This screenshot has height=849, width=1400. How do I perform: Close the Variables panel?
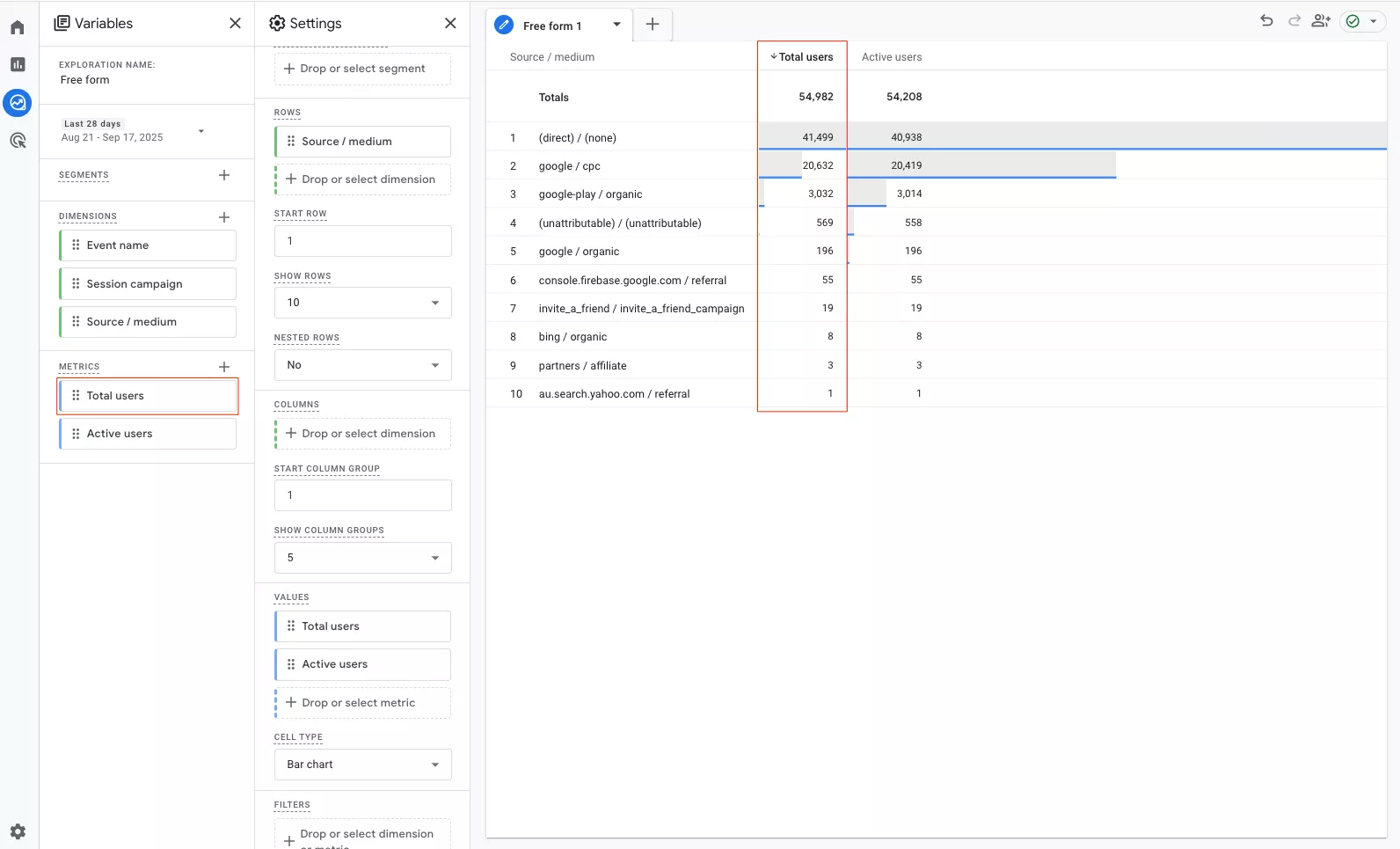(235, 24)
